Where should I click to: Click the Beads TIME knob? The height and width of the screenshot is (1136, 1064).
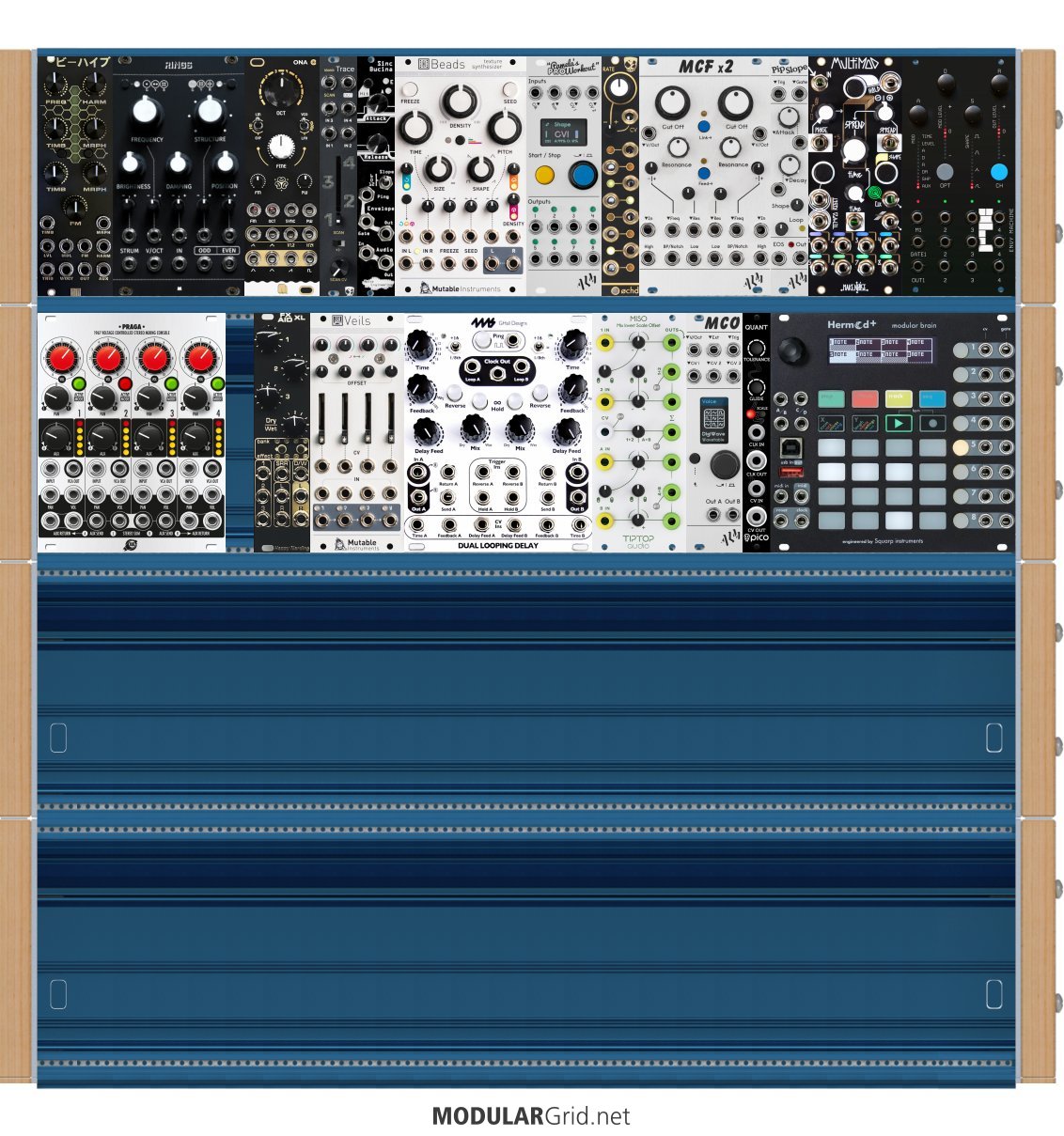[416, 130]
